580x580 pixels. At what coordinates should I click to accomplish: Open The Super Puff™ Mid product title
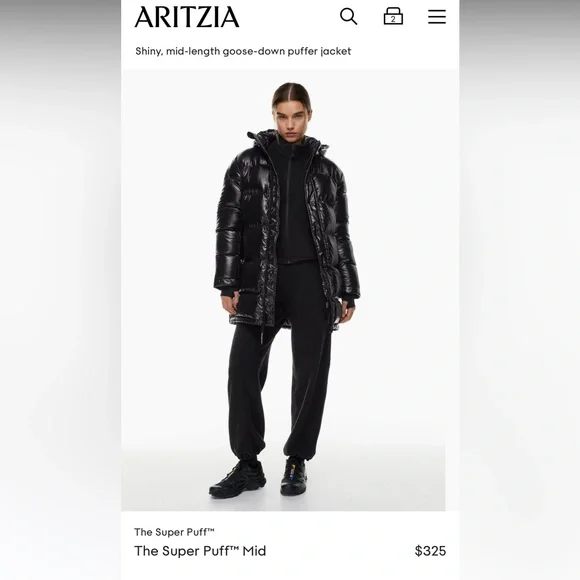pyautogui.click(x=200, y=551)
